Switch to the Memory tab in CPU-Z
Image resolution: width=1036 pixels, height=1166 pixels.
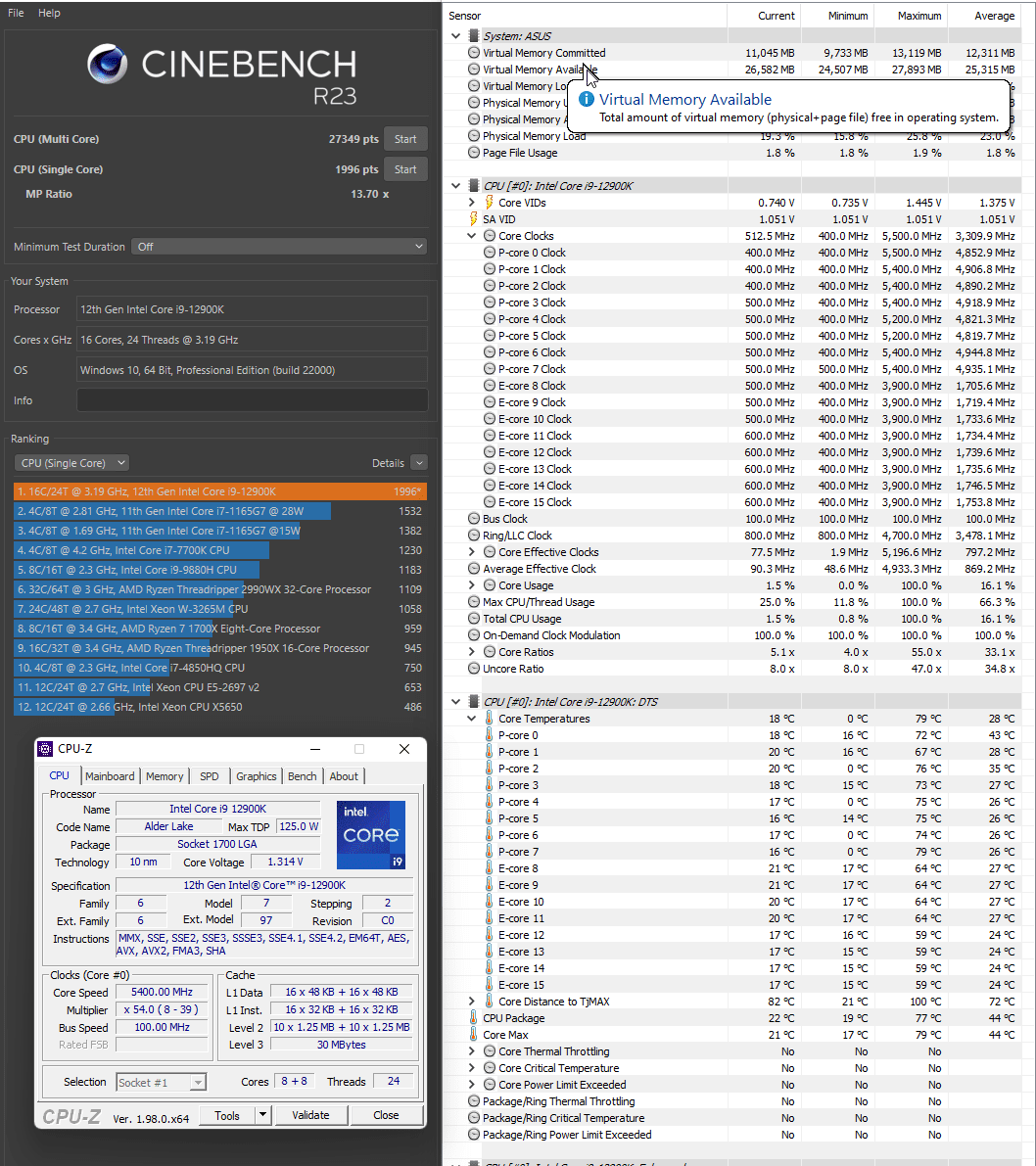[x=165, y=775]
